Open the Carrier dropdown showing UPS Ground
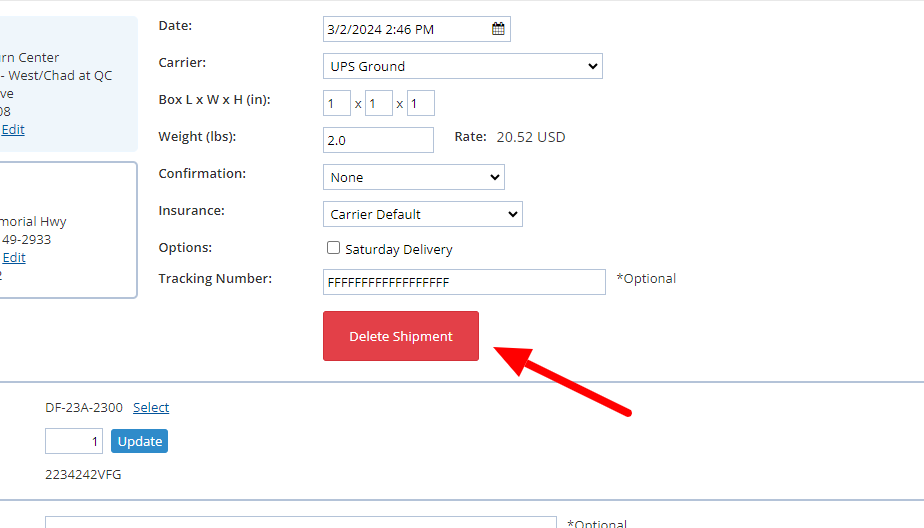This screenshot has height=528, width=924. 463,66
